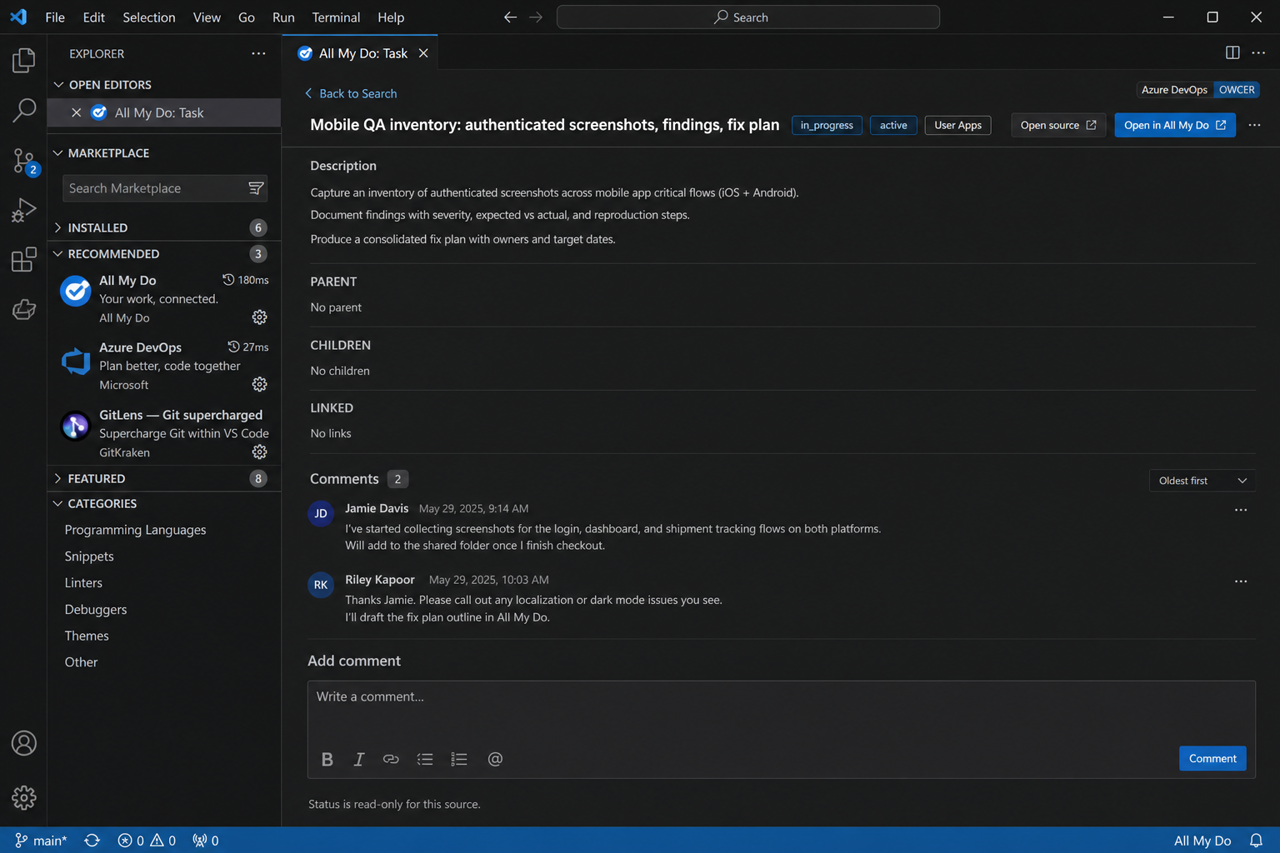The image size is (1280, 853).
Task: Open the Edit menu
Action: pyautogui.click(x=94, y=17)
